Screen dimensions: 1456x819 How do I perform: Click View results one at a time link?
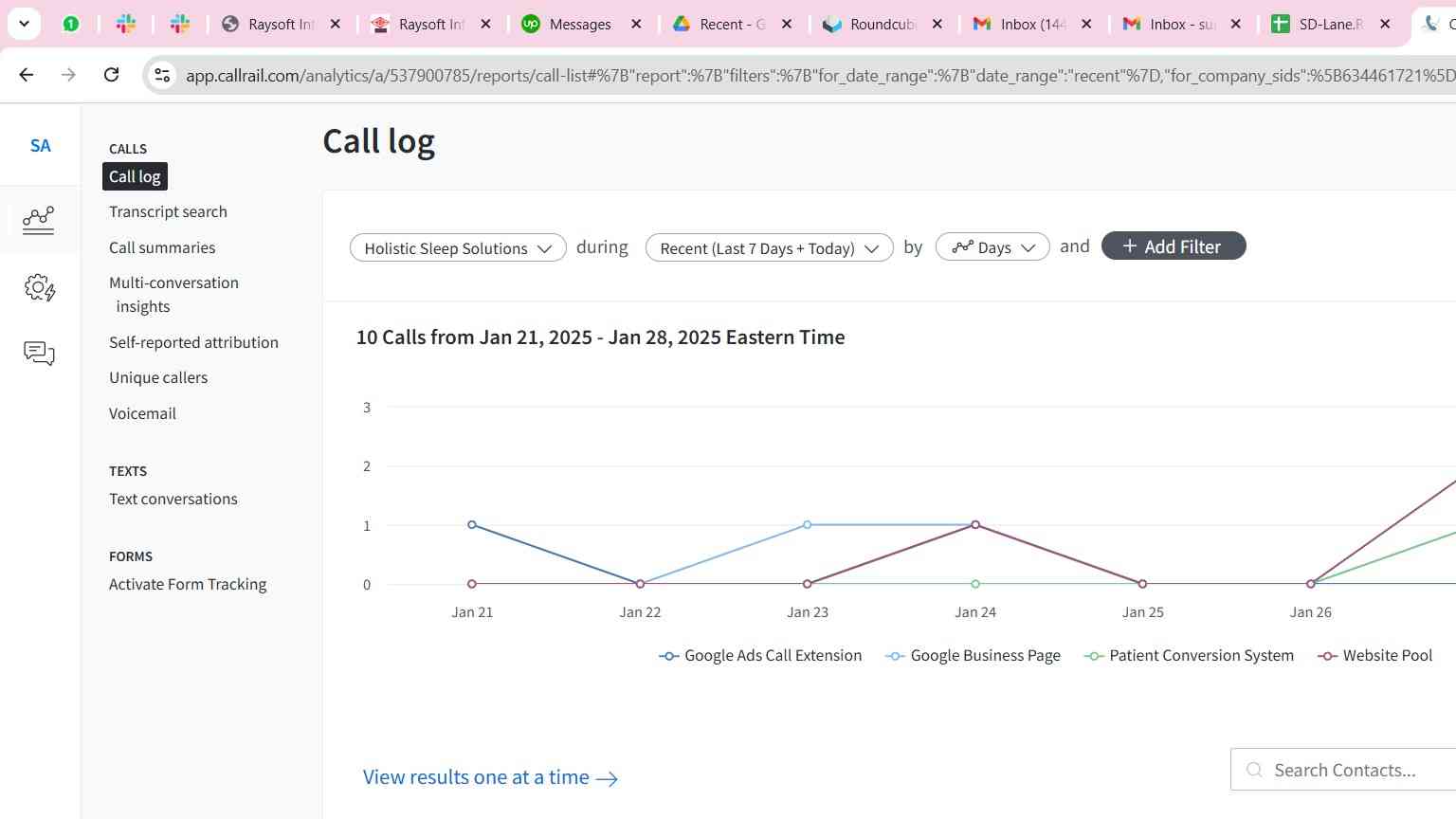tap(491, 777)
